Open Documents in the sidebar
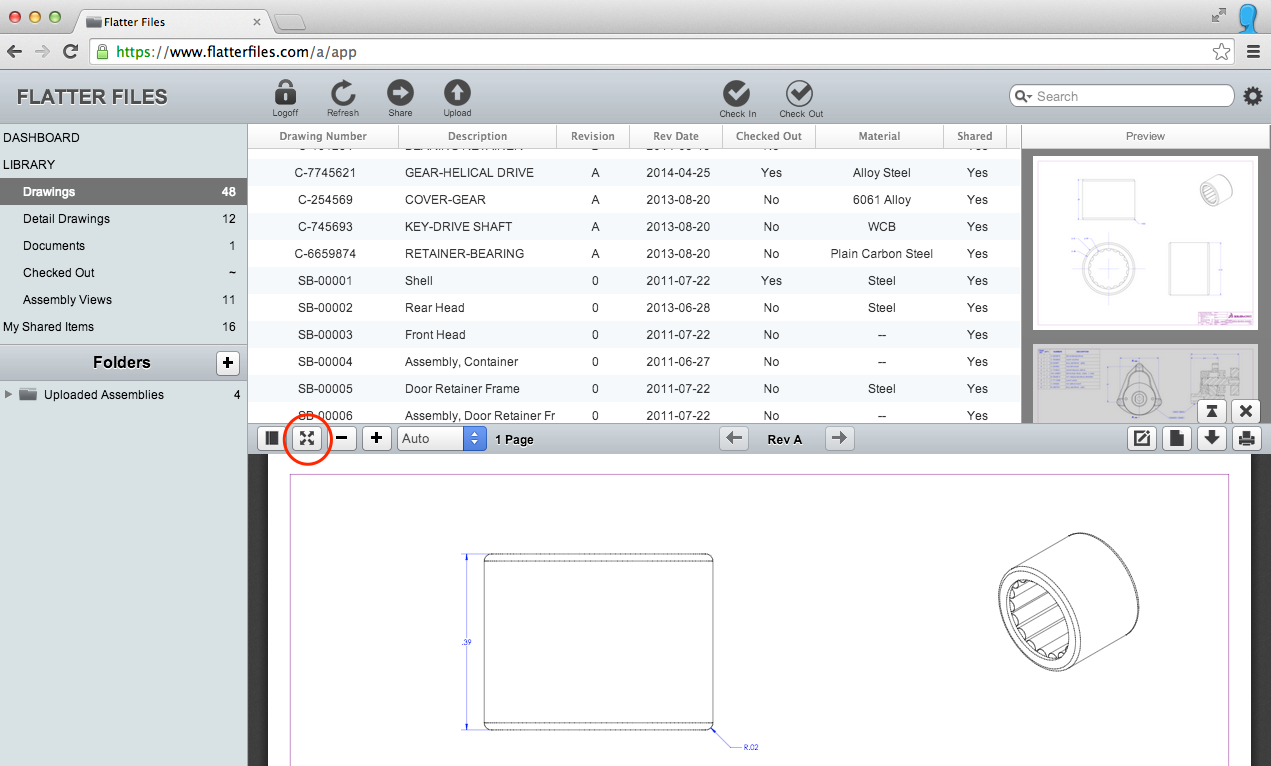Image resolution: width=1271 pixels, height=766 pixels. tap(123, 246)
